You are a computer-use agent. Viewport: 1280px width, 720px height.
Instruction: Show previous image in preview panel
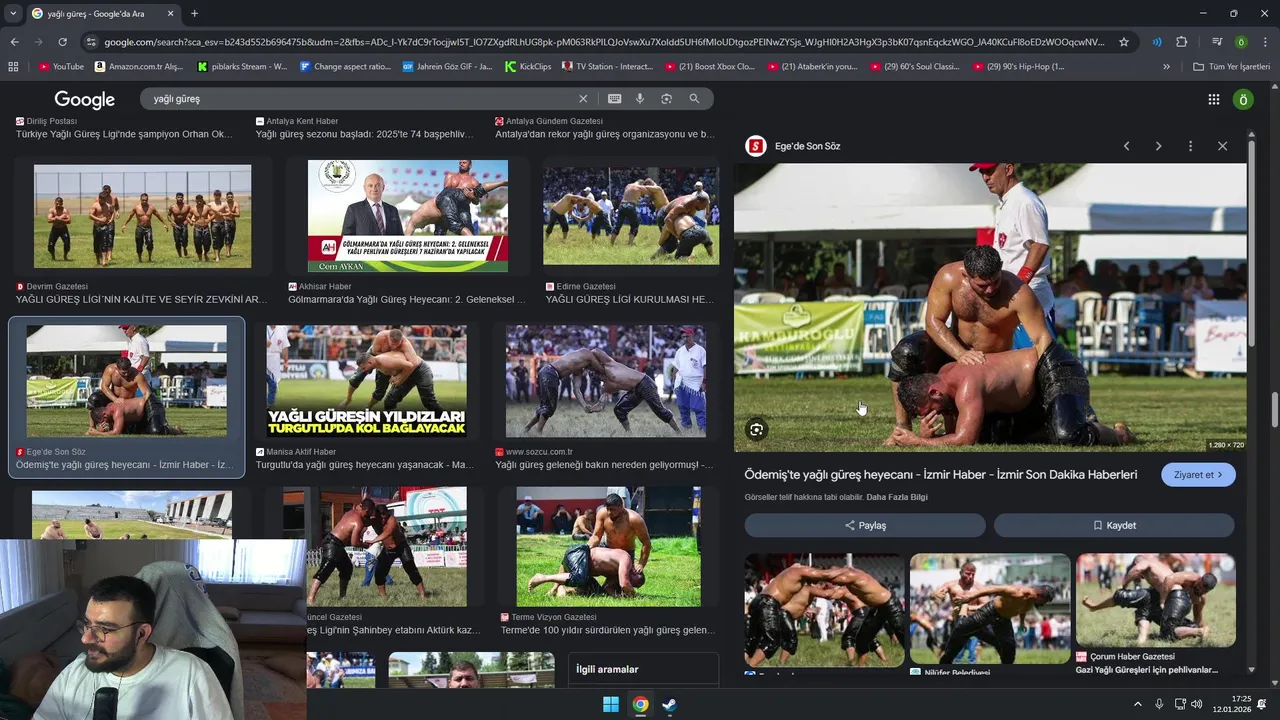coord(1126,146)
